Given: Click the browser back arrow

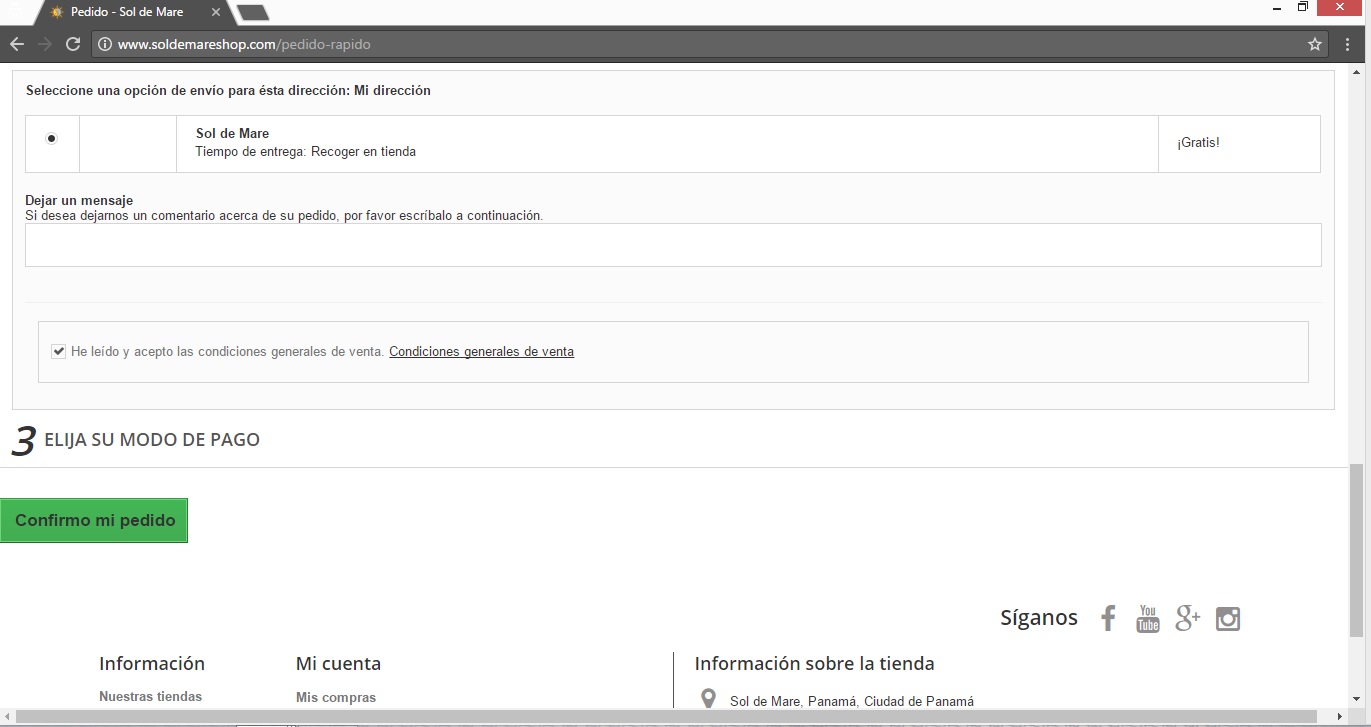Looking at the screenshot, I should click(x=17, y=44).
